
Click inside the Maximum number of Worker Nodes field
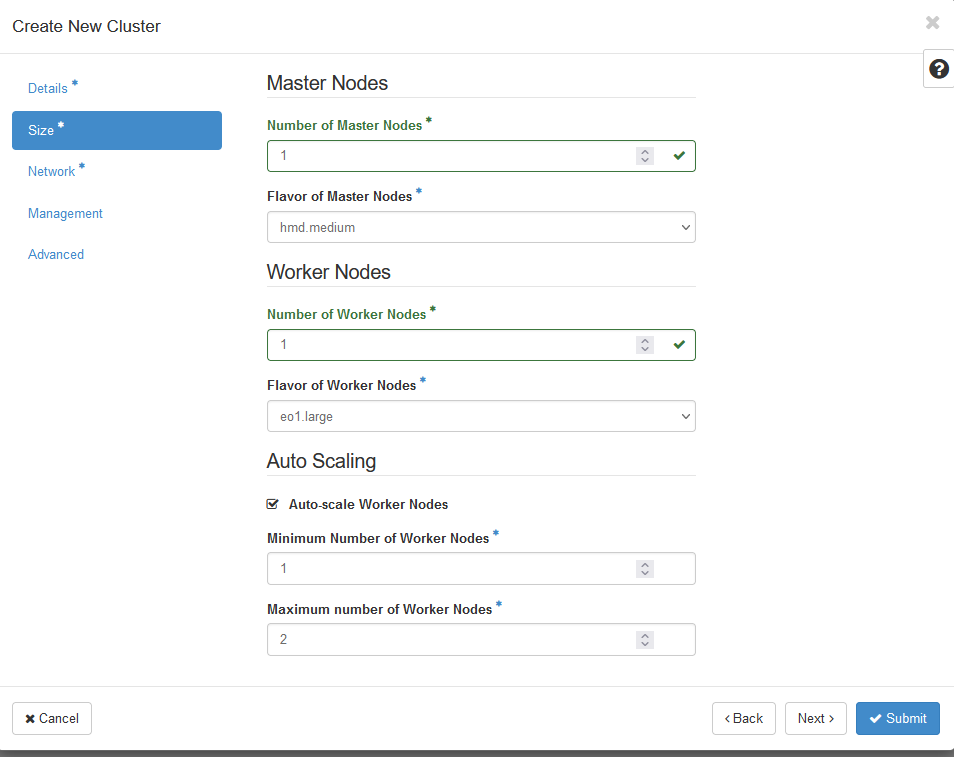point(450,639)
